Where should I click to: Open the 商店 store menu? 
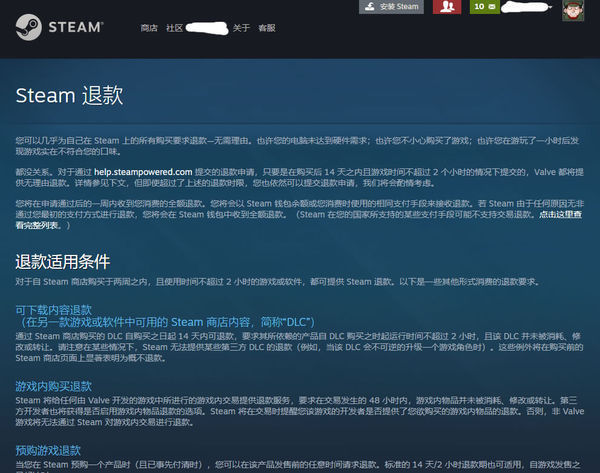click(x=149, y=28)
